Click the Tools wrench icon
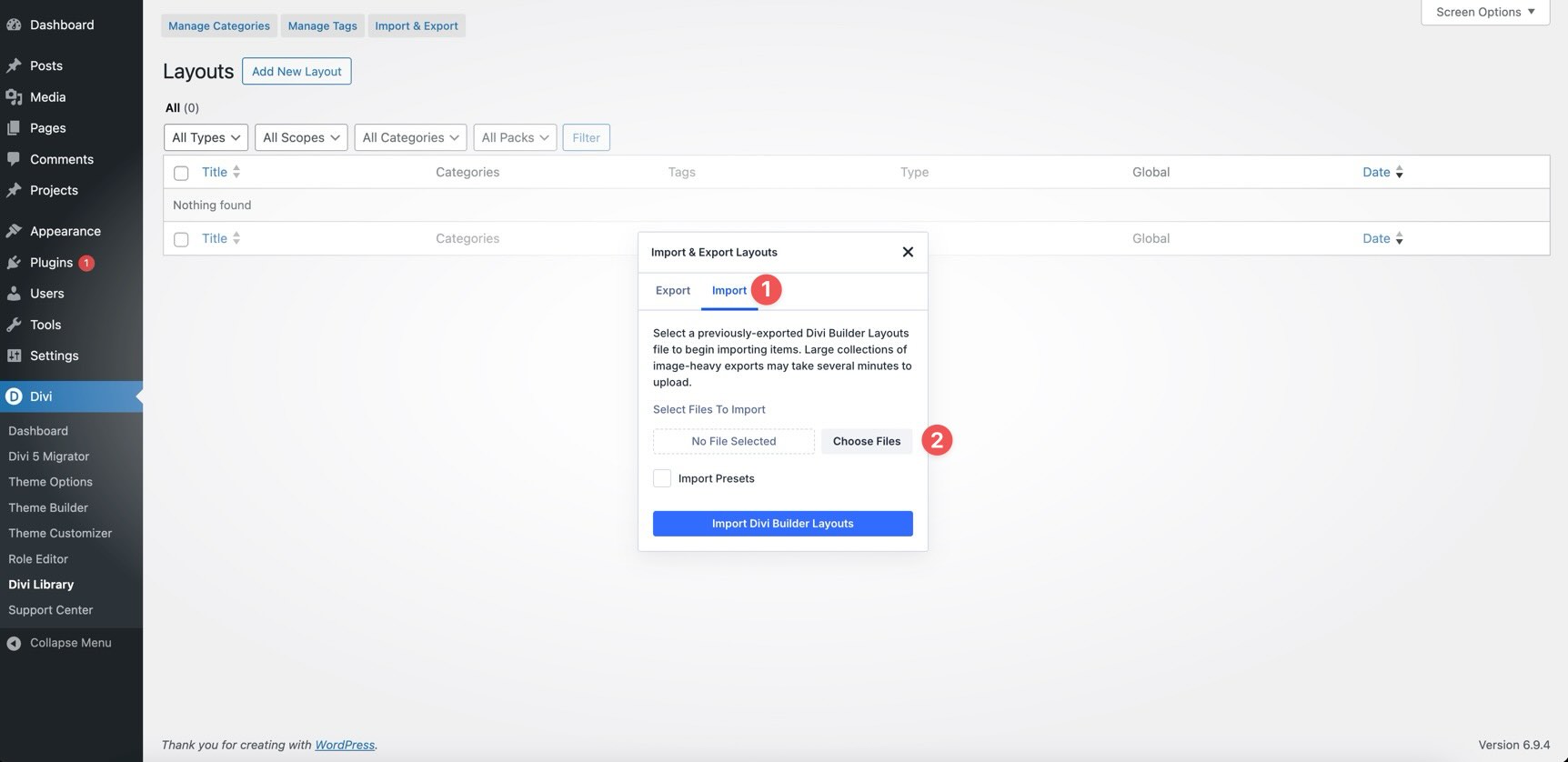This screenshot has width=1568, height=762. 14,325
